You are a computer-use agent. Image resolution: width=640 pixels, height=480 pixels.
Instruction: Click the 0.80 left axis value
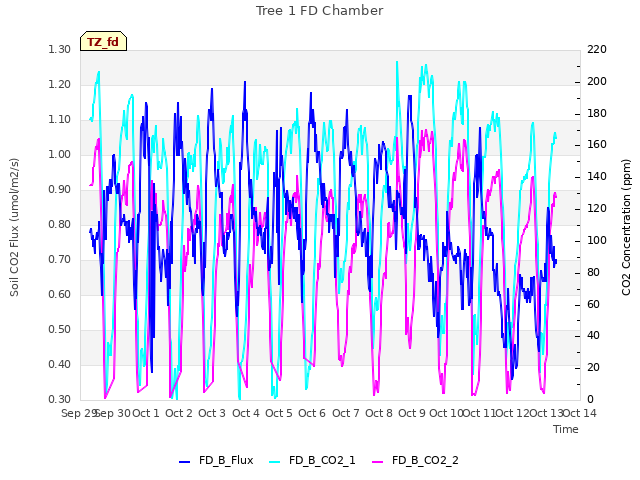tap(60, 224)
